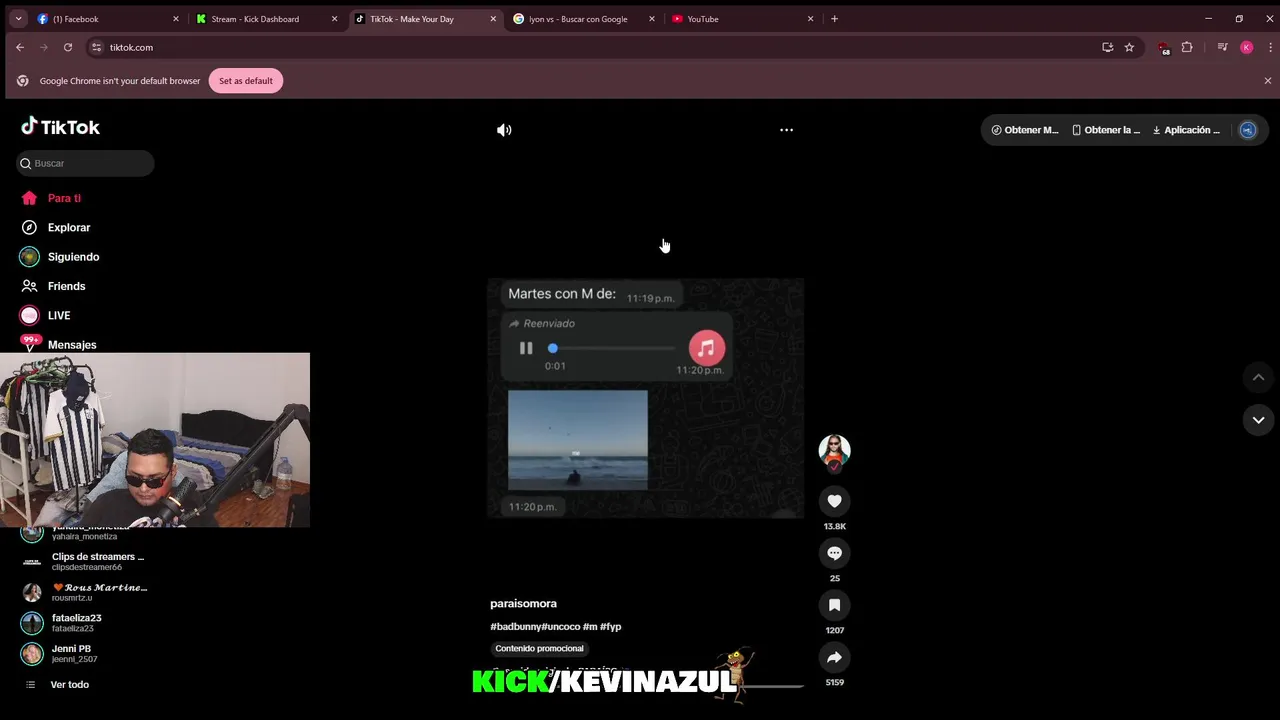
Task: Open TikTok profile avatar top right
Action: (x=1247, y=130)
